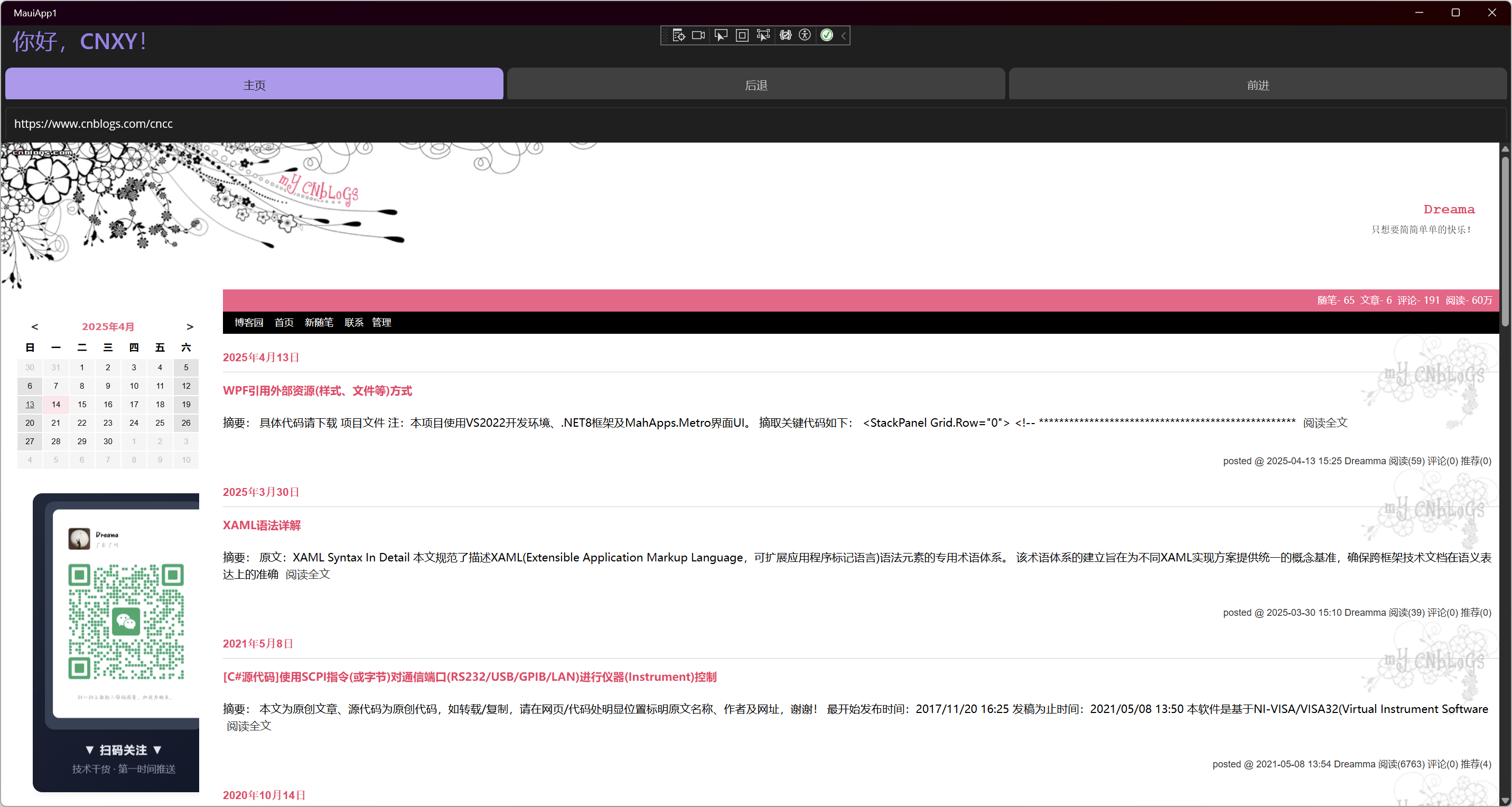Viewport: 1512px width, 807px height.
Task: Open XAML语法详解 article link
Action: [x=262, y=526]
